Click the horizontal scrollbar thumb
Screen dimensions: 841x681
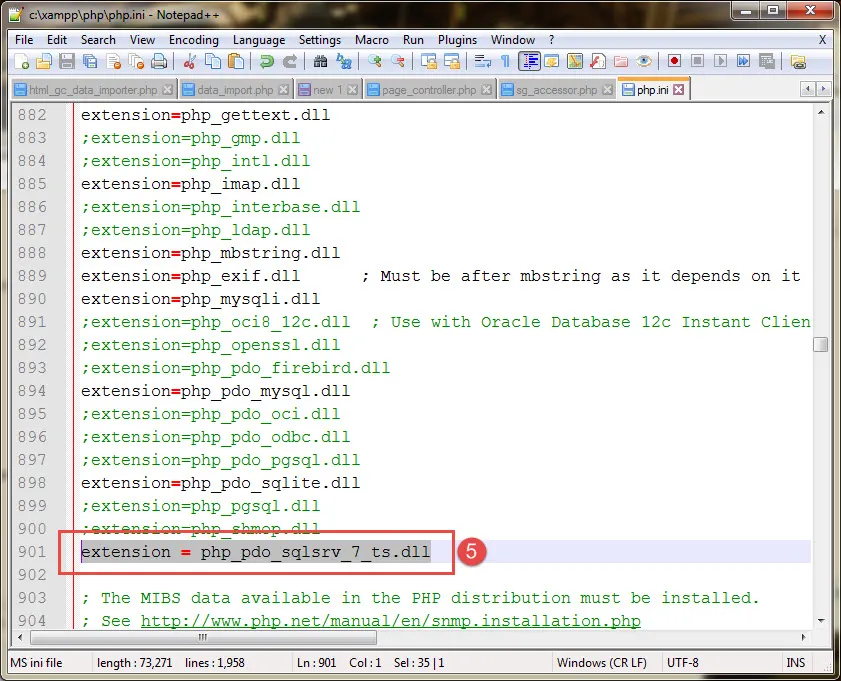click(204, 638)
